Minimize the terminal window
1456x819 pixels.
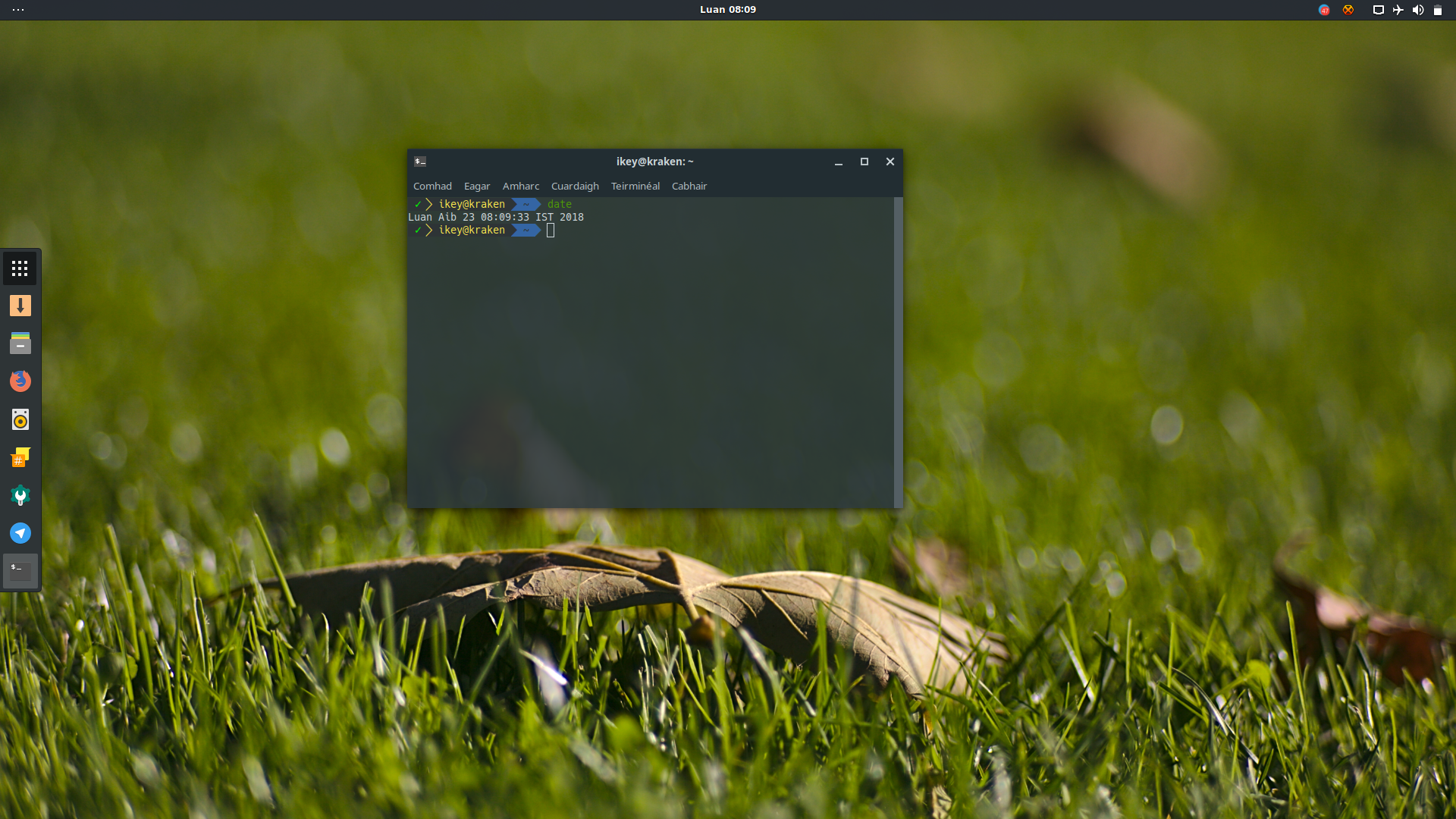point(839,162)
